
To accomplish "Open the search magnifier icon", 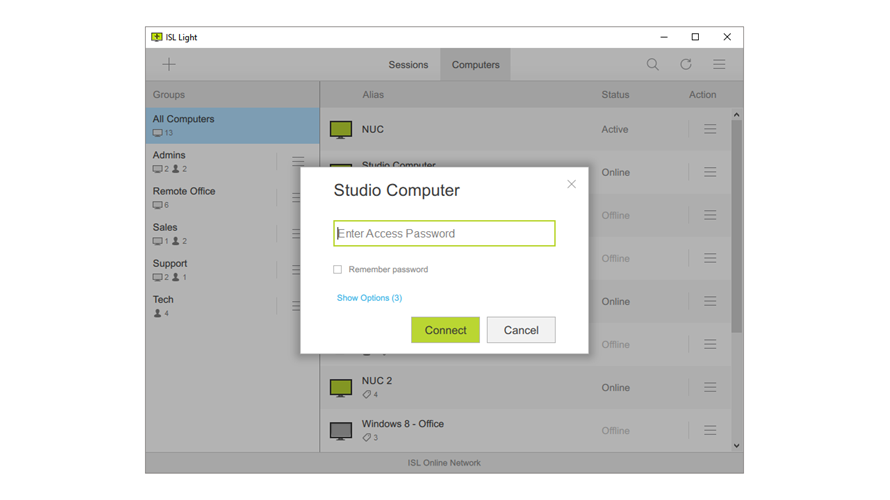I will click(652, 64).
